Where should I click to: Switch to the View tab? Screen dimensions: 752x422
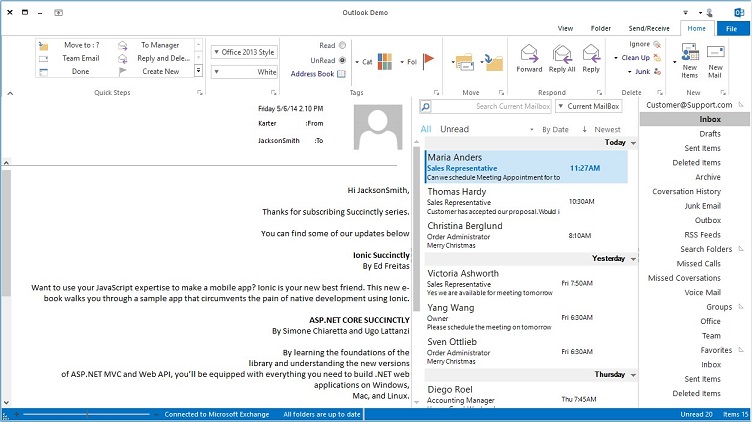pyautogui.click(x=565, y=29)
